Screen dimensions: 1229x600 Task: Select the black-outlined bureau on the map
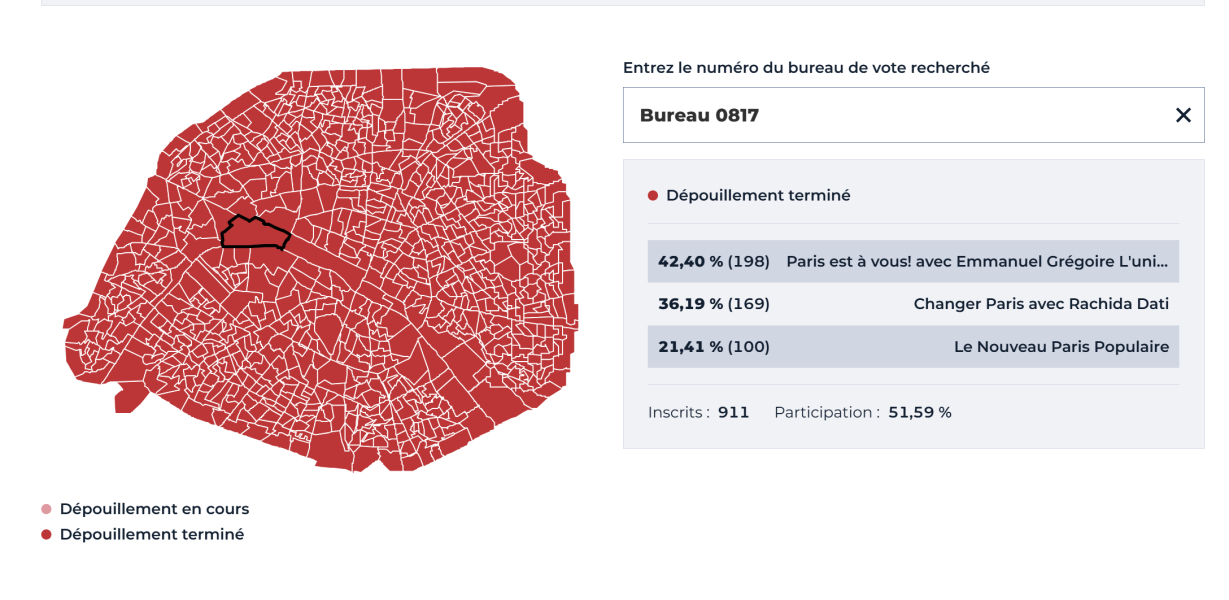point(255,234)
